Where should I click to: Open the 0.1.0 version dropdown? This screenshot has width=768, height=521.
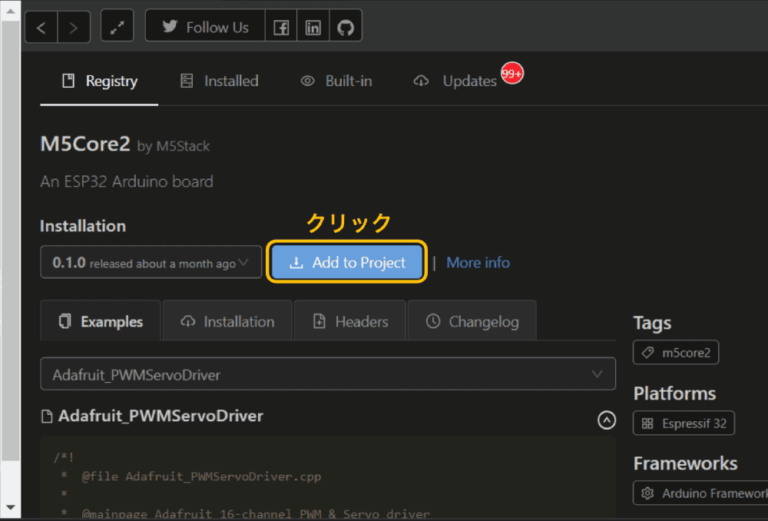click(151, 263)
